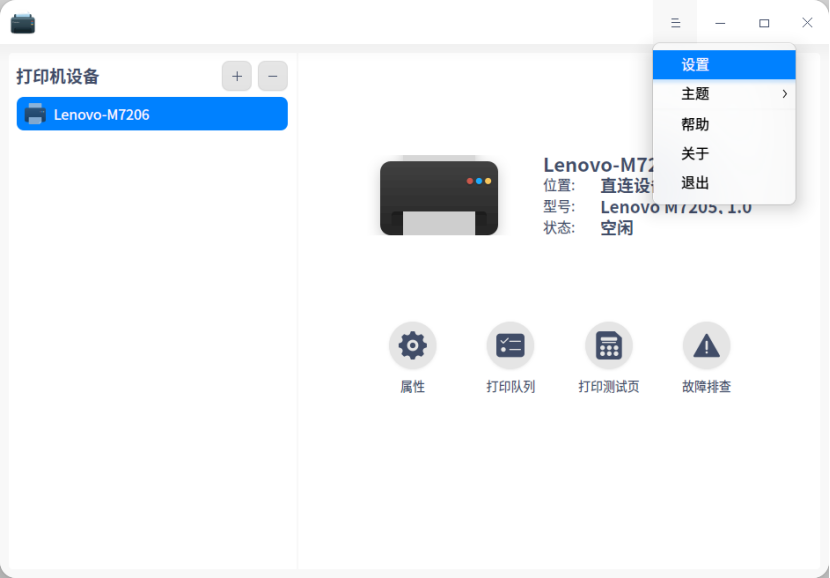Minimize the printer manager window
Image resolution: width=830 pixels, height=578 pixels.
pos(720,23)
